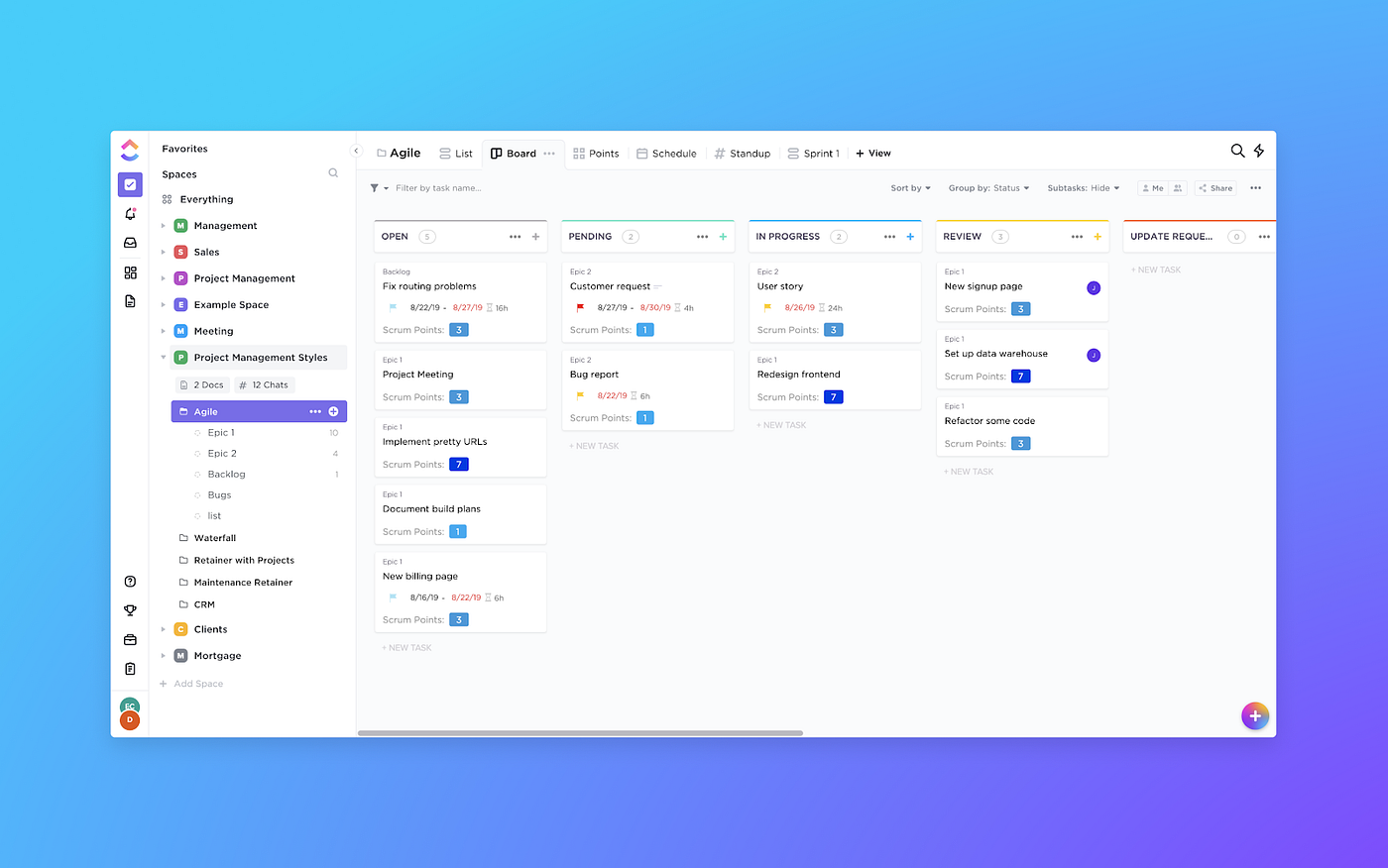Open Dashboards from the grid icon
Screen dimensions: 1388x868
coord(130,272)
